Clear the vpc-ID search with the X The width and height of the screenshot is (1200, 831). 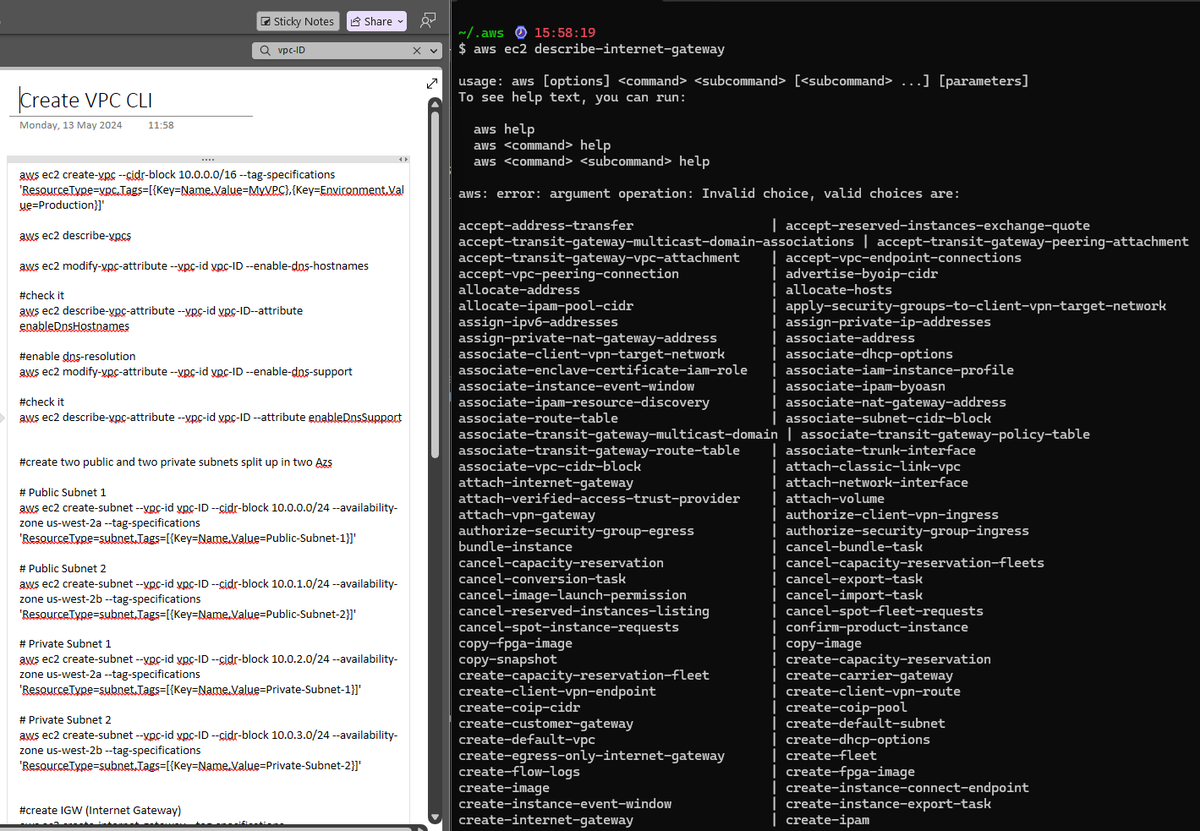417,50
